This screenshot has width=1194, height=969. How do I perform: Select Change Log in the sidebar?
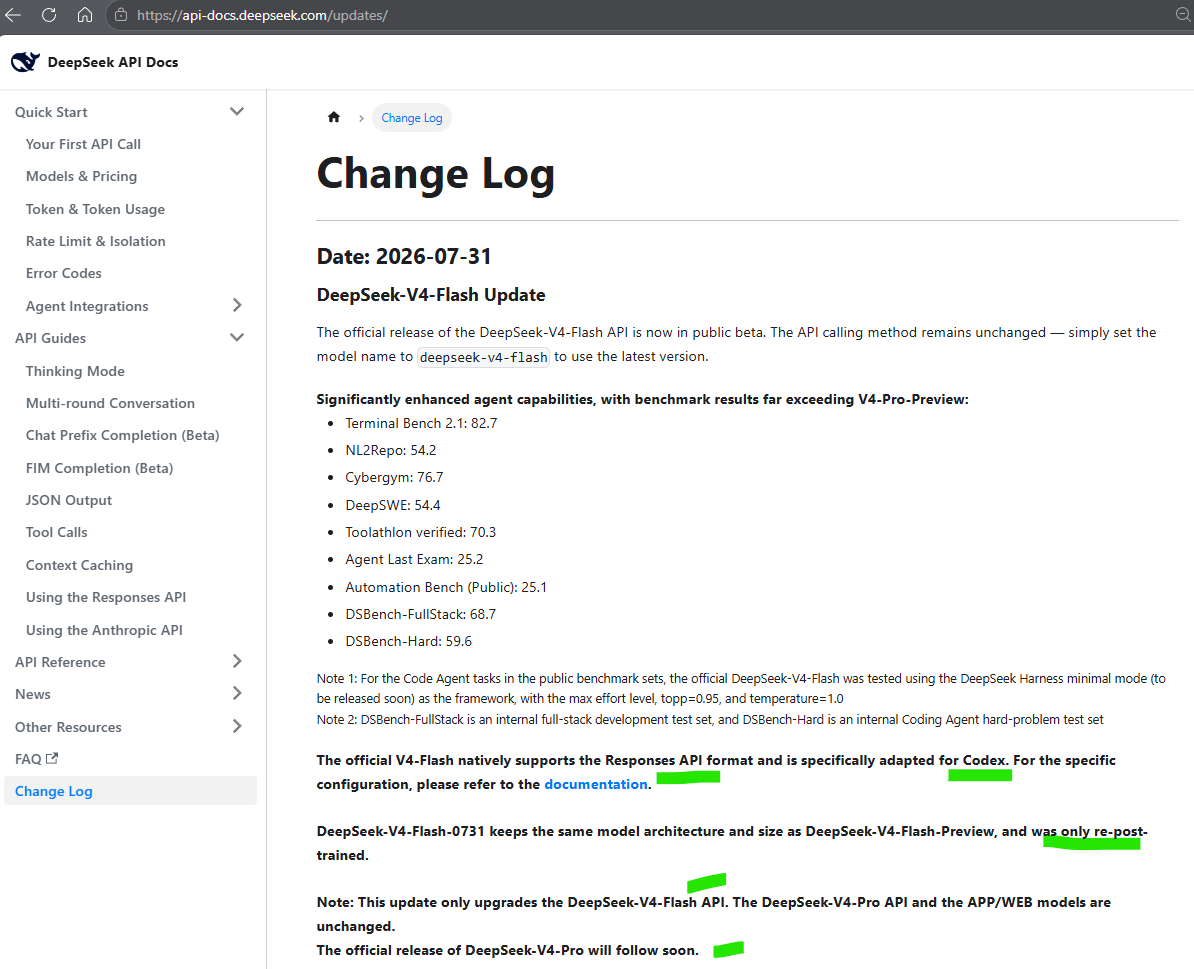pos(130,791)
